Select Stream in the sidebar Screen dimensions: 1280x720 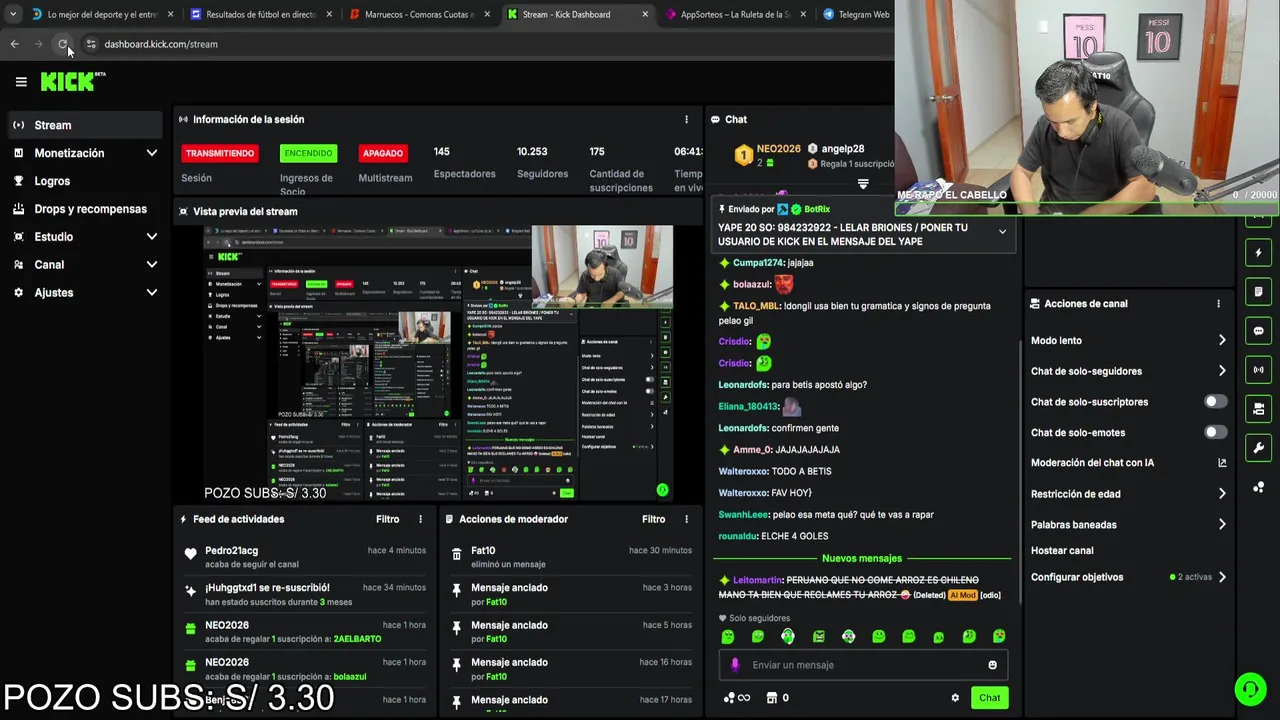(85, 125)
